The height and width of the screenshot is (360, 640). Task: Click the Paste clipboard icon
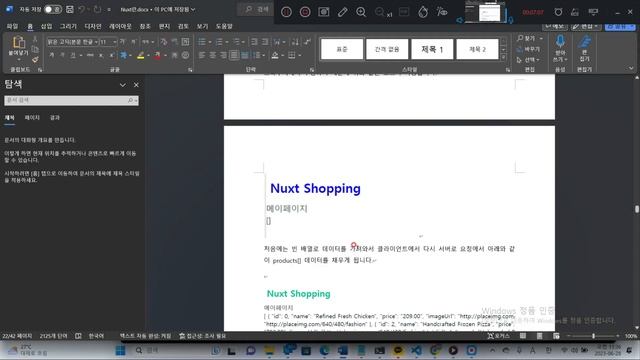point(18,42)
